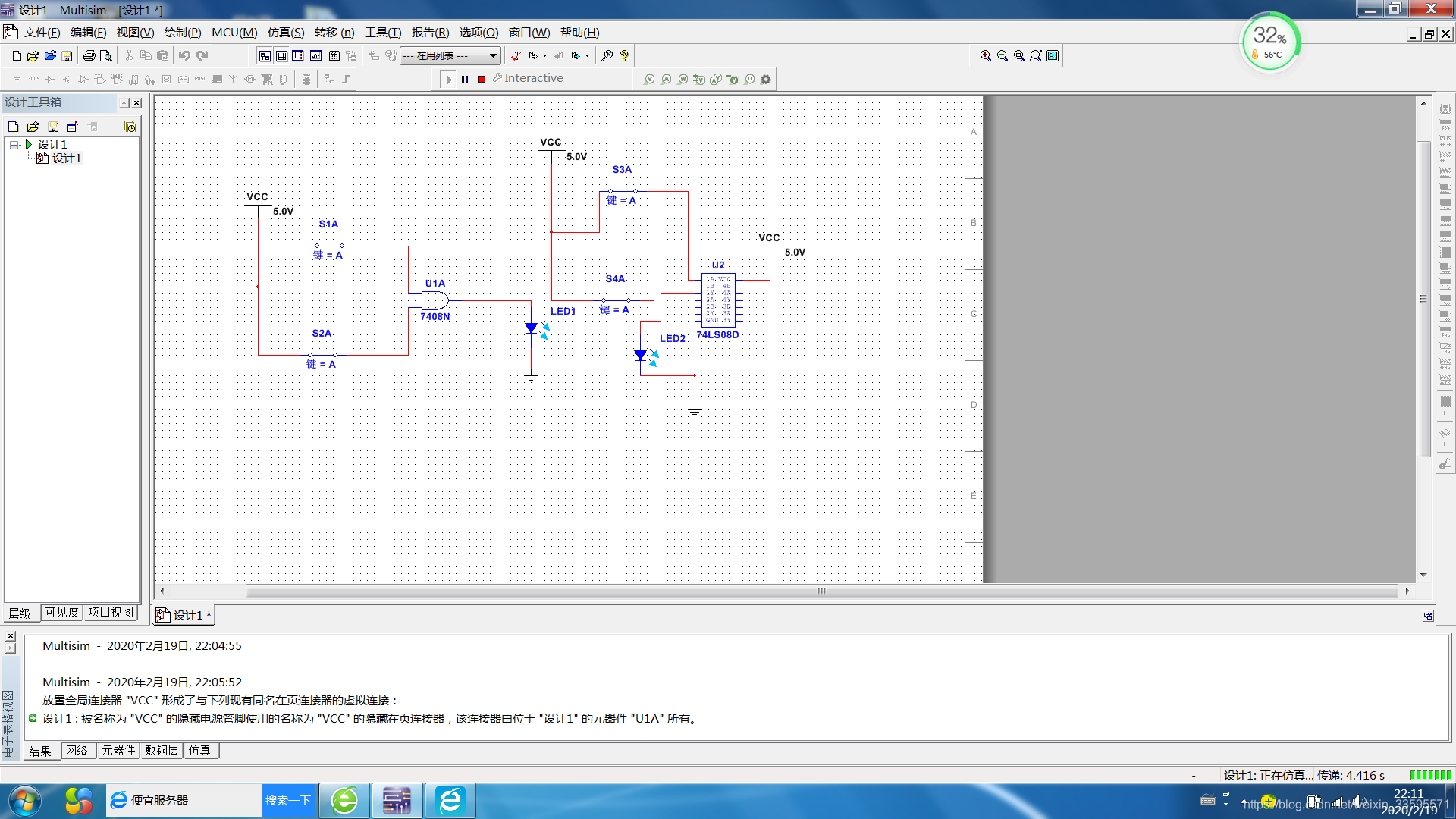Close the 设计工具箱 panel
Screen dimensions: 1456x819
(136, 103)
